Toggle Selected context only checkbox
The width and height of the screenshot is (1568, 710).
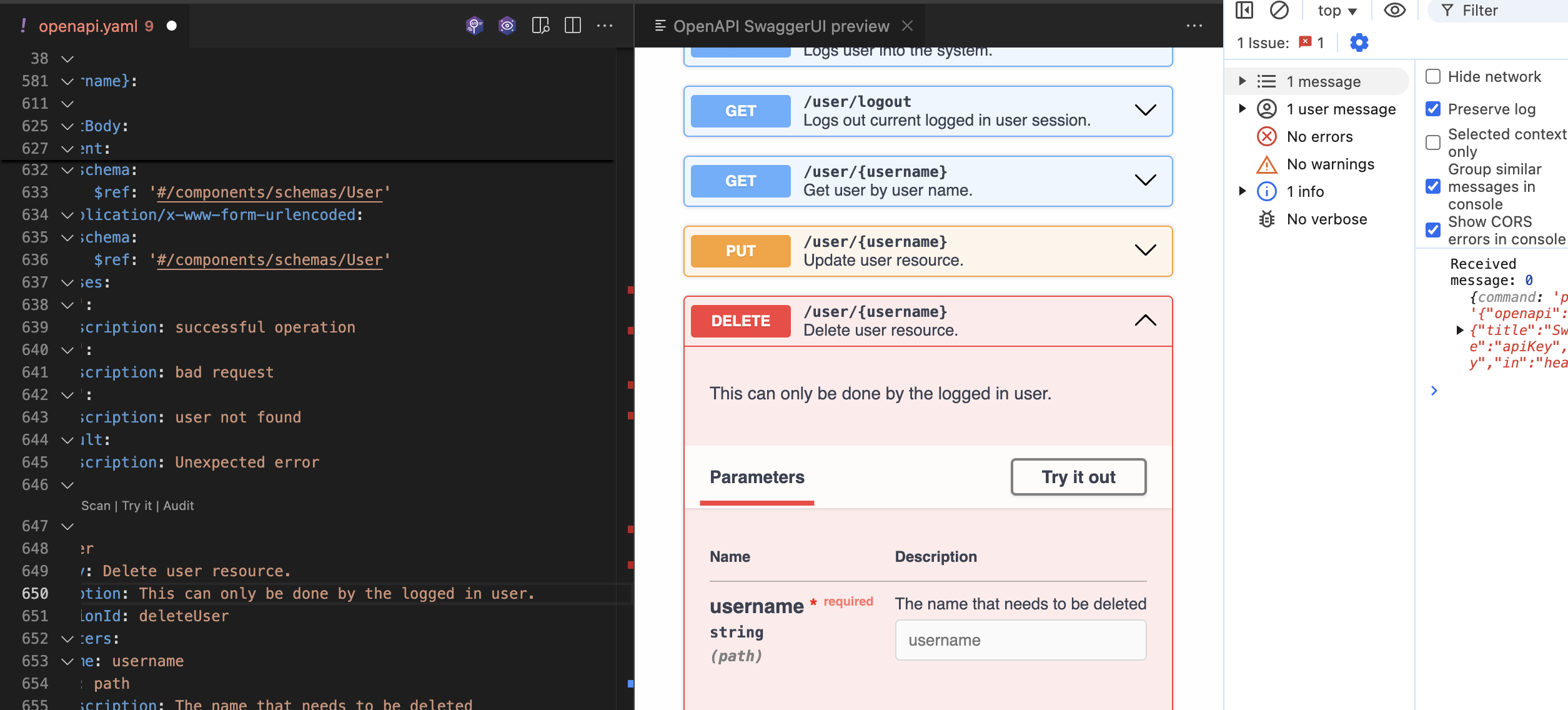pos(1433,142)
